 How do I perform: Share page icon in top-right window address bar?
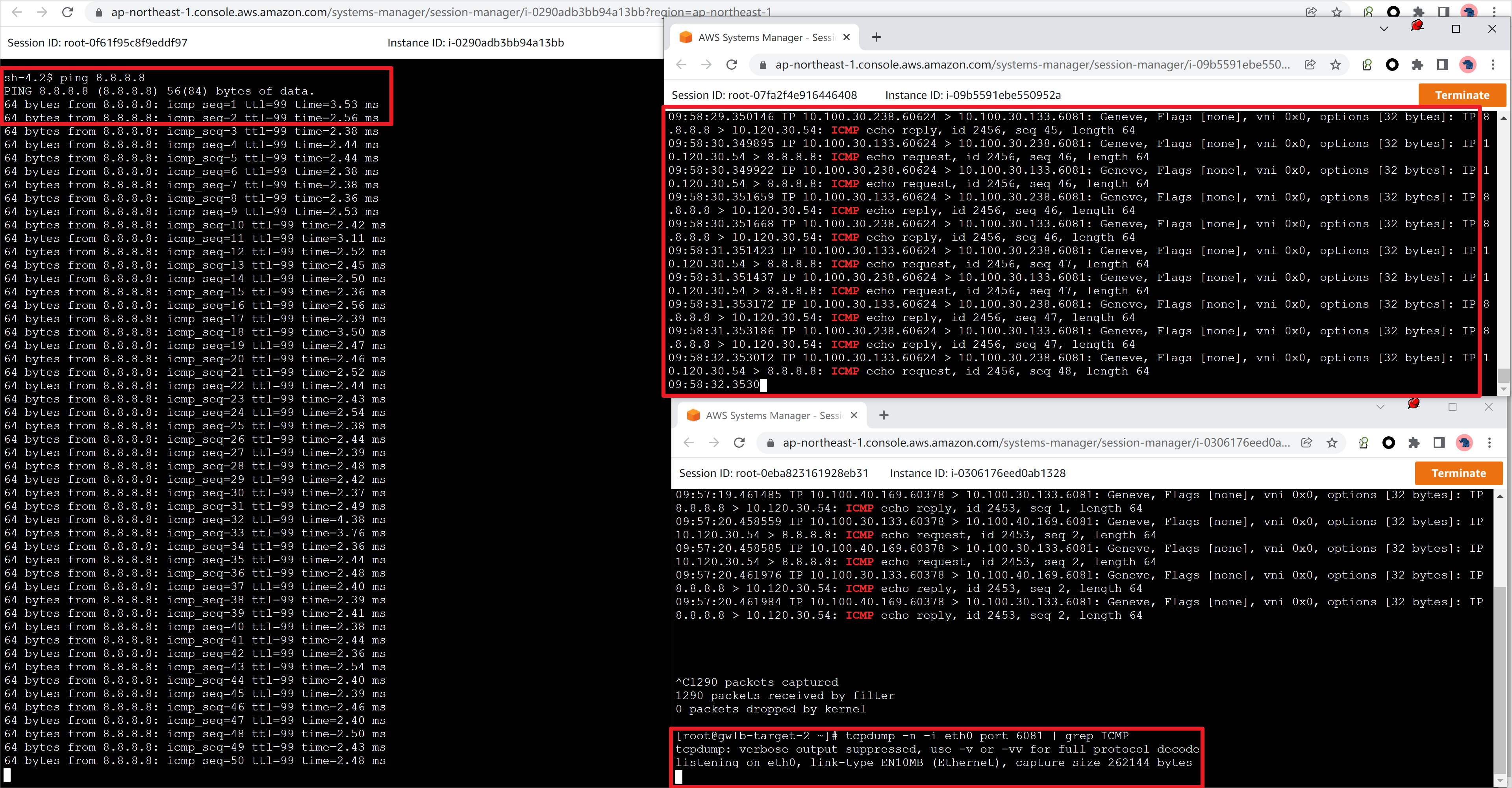point(1310,65)
